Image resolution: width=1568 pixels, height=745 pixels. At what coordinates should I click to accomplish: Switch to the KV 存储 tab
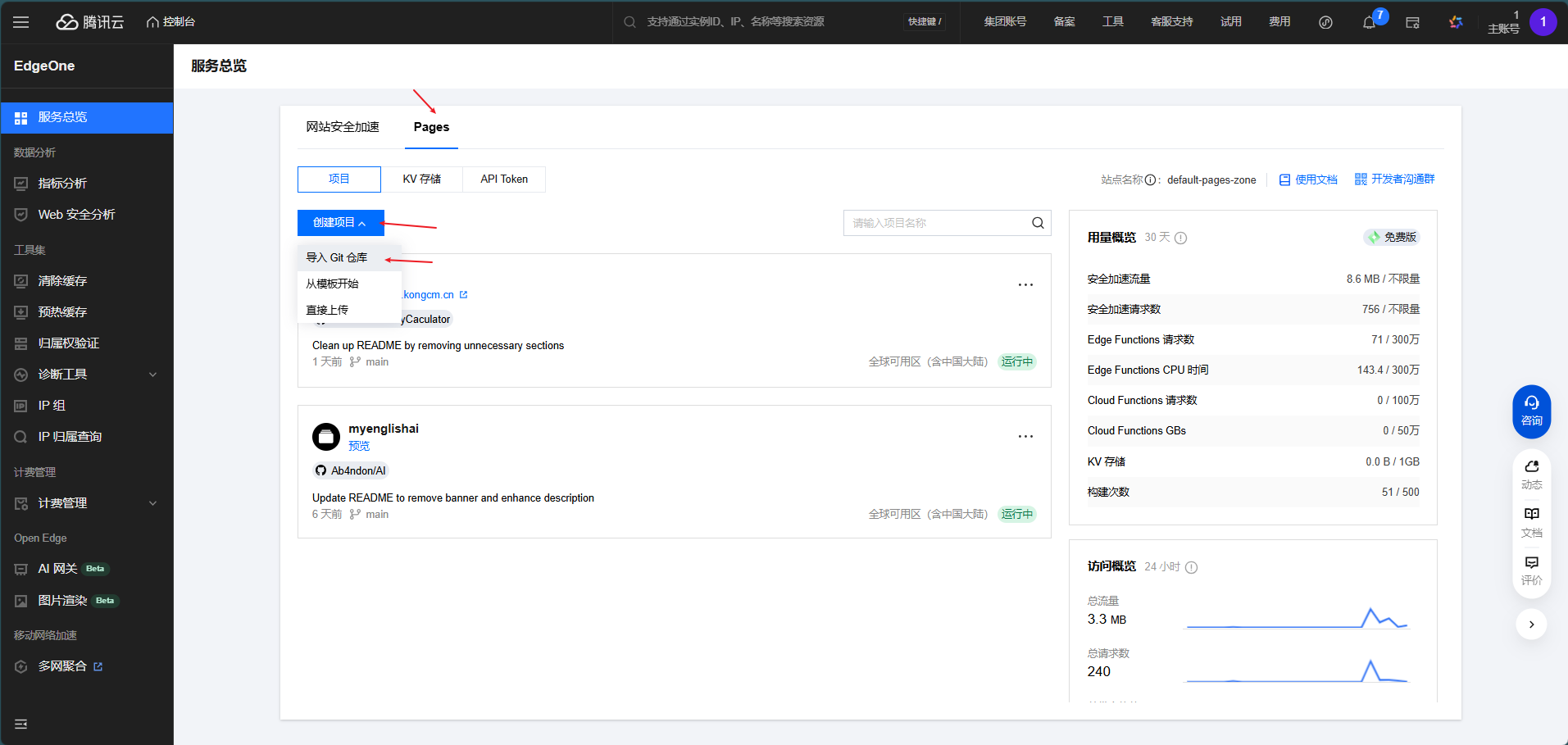coord(421,179)
